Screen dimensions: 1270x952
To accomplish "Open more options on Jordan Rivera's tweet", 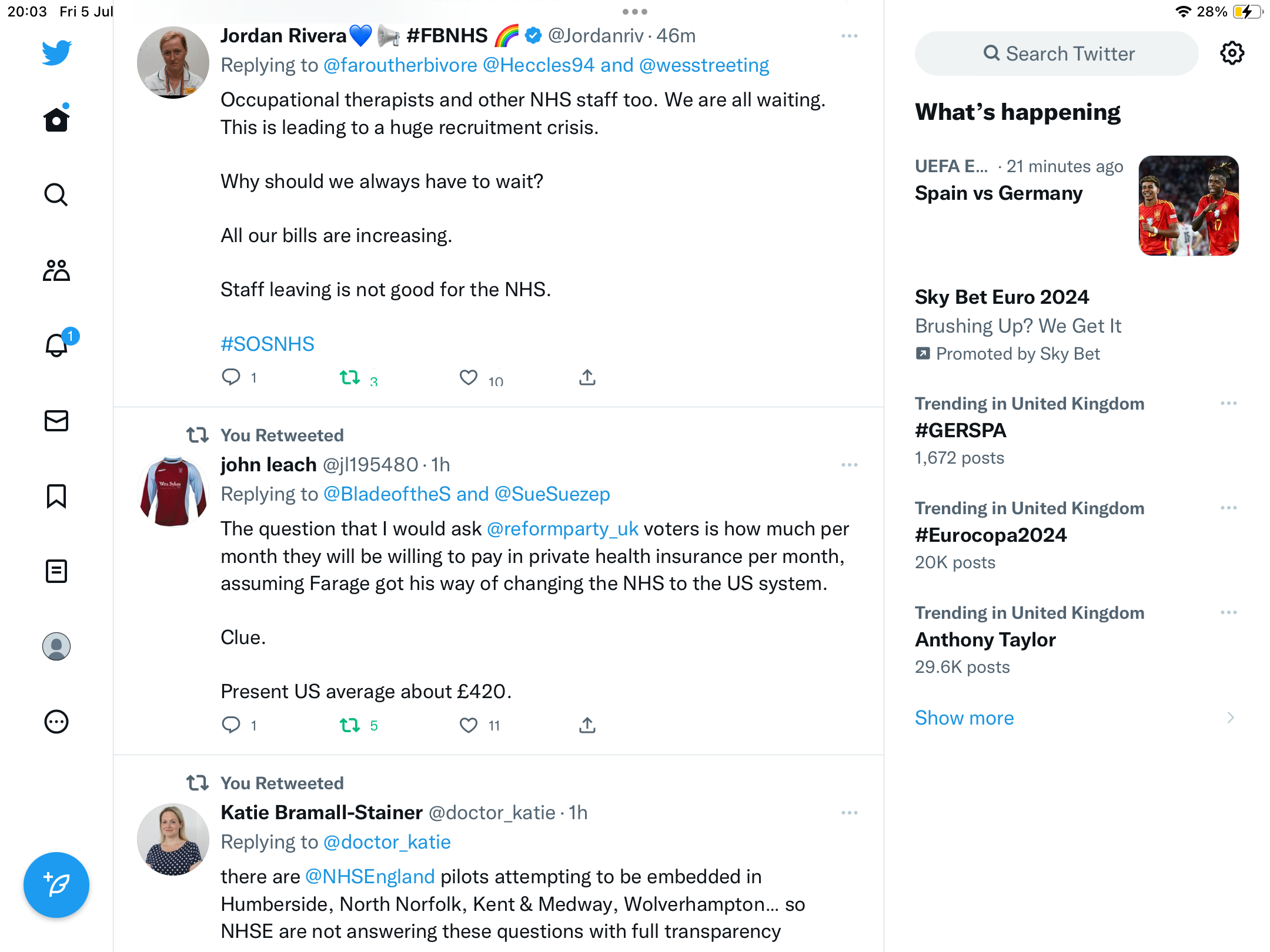I will click(849, 36).
